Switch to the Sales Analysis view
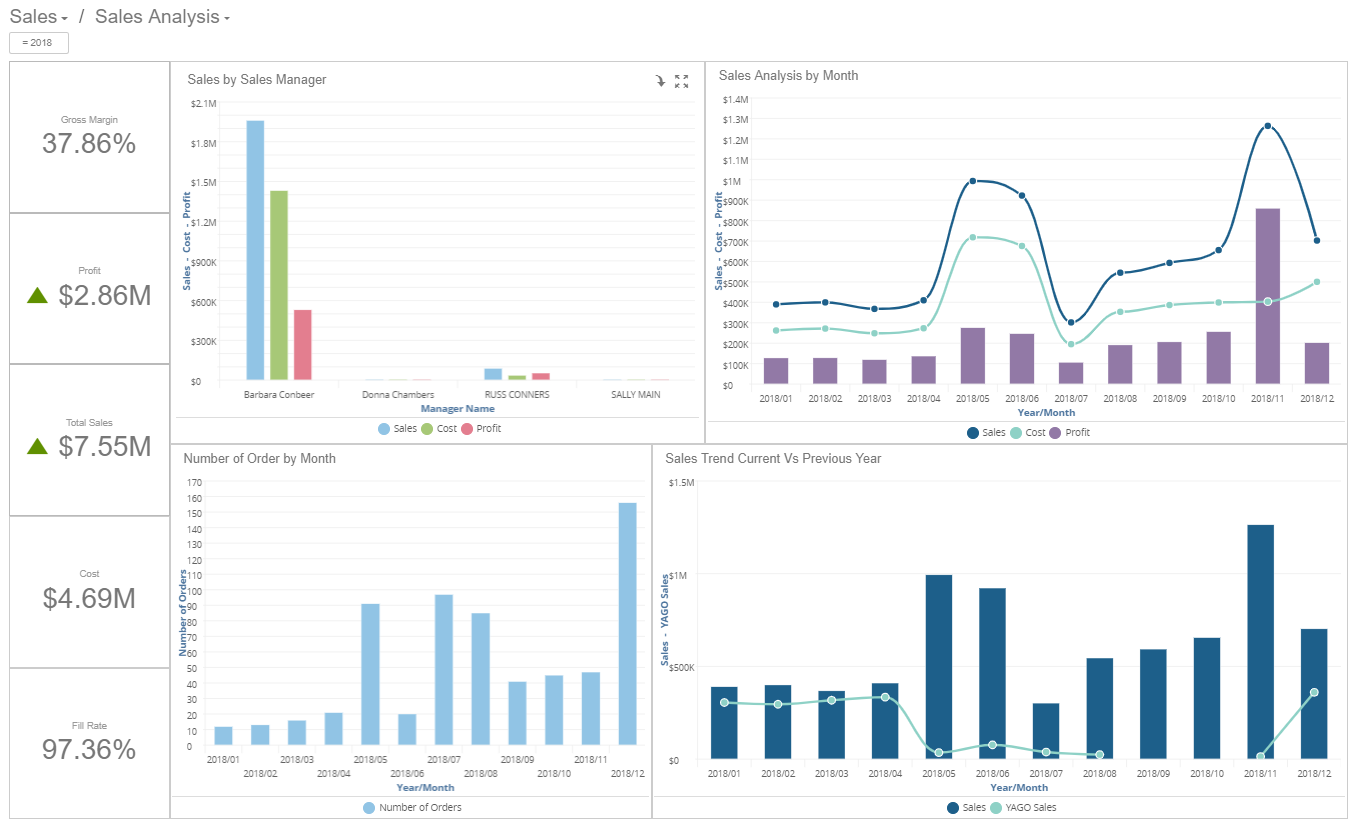Screen dimensions: 1355x824 pyautogui.click(x=155, y=16)
